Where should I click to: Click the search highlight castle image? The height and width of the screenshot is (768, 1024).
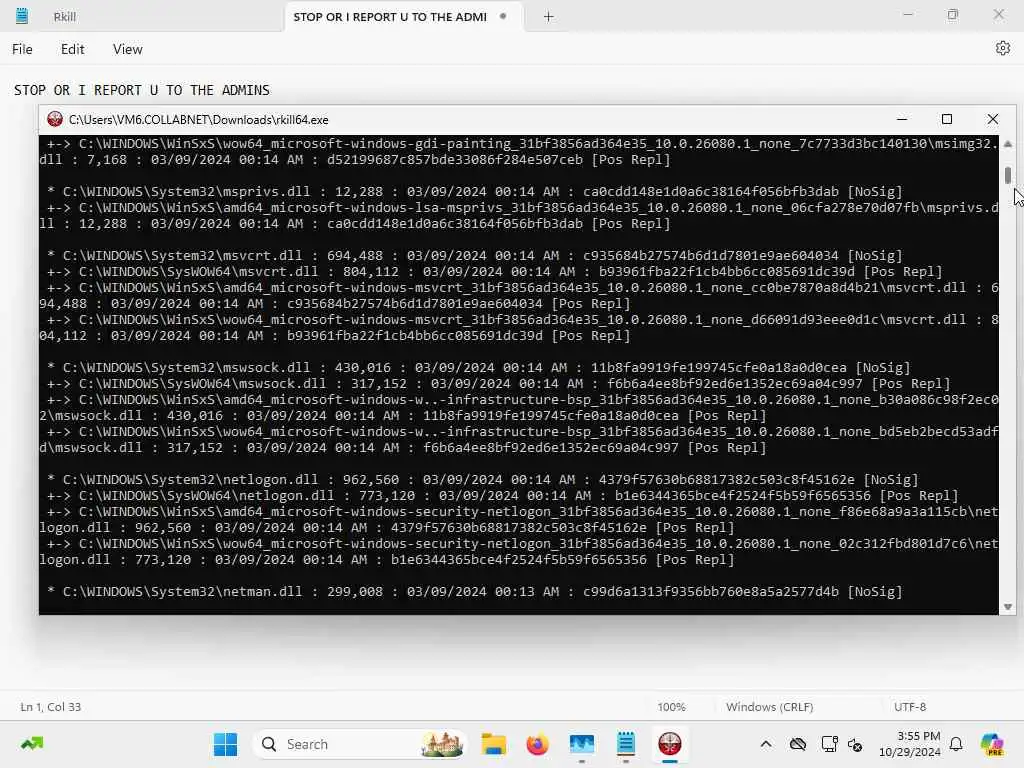click(442, 744)
